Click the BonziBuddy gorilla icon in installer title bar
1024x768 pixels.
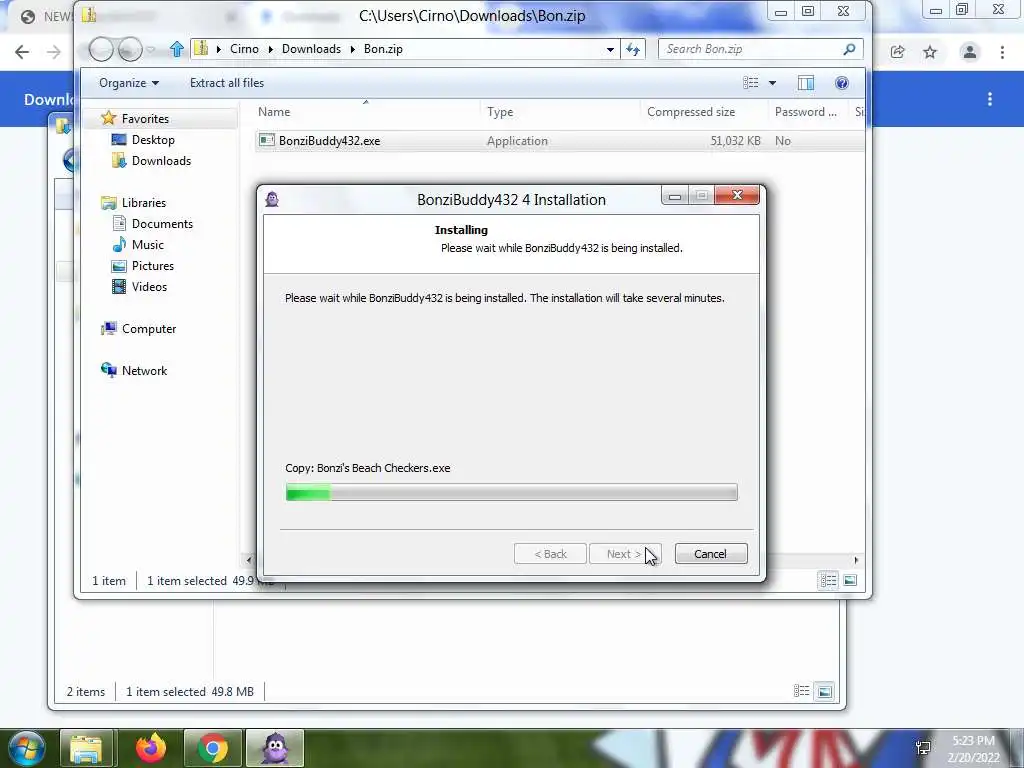272,199
